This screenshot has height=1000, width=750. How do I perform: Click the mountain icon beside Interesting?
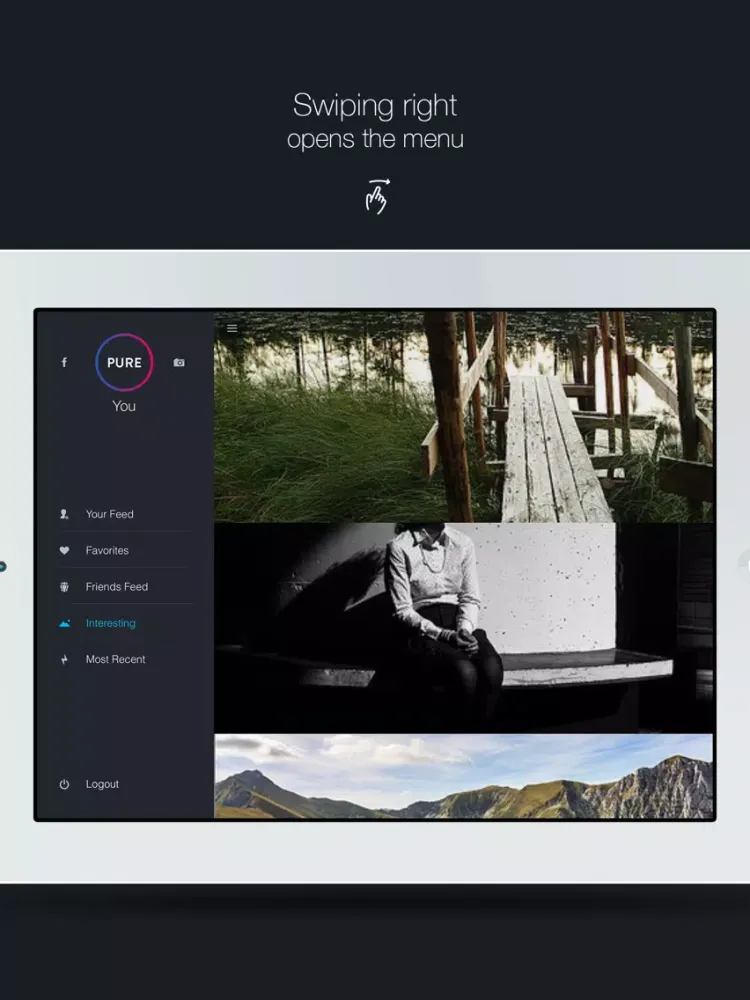(x=64, y=623)
